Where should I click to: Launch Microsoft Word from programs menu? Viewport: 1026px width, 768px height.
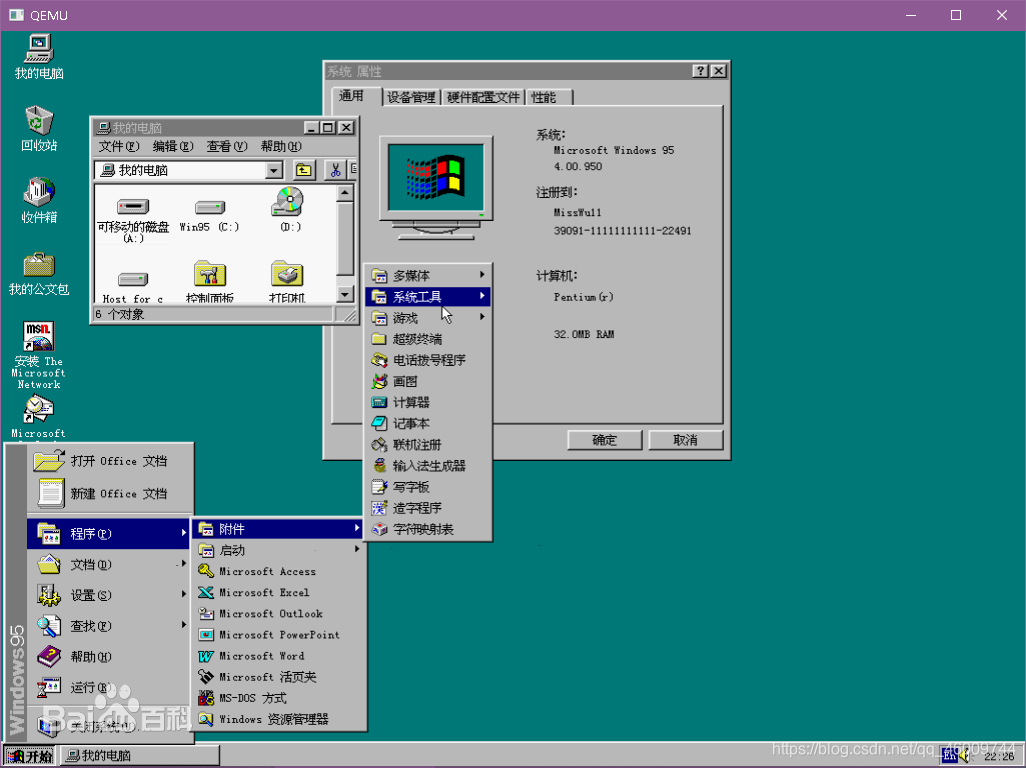click(279, 655)
